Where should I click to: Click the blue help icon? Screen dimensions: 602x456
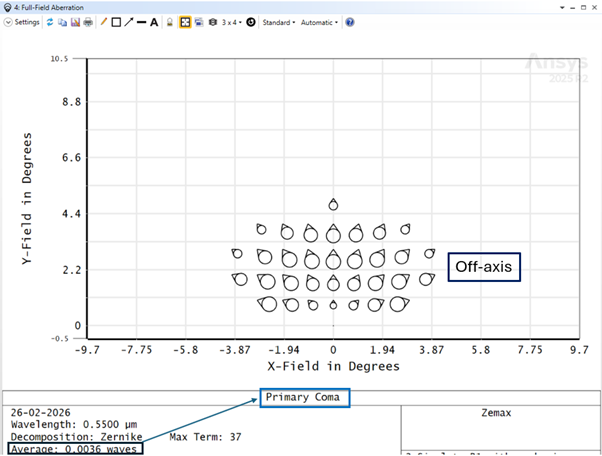tap(350, 22)
